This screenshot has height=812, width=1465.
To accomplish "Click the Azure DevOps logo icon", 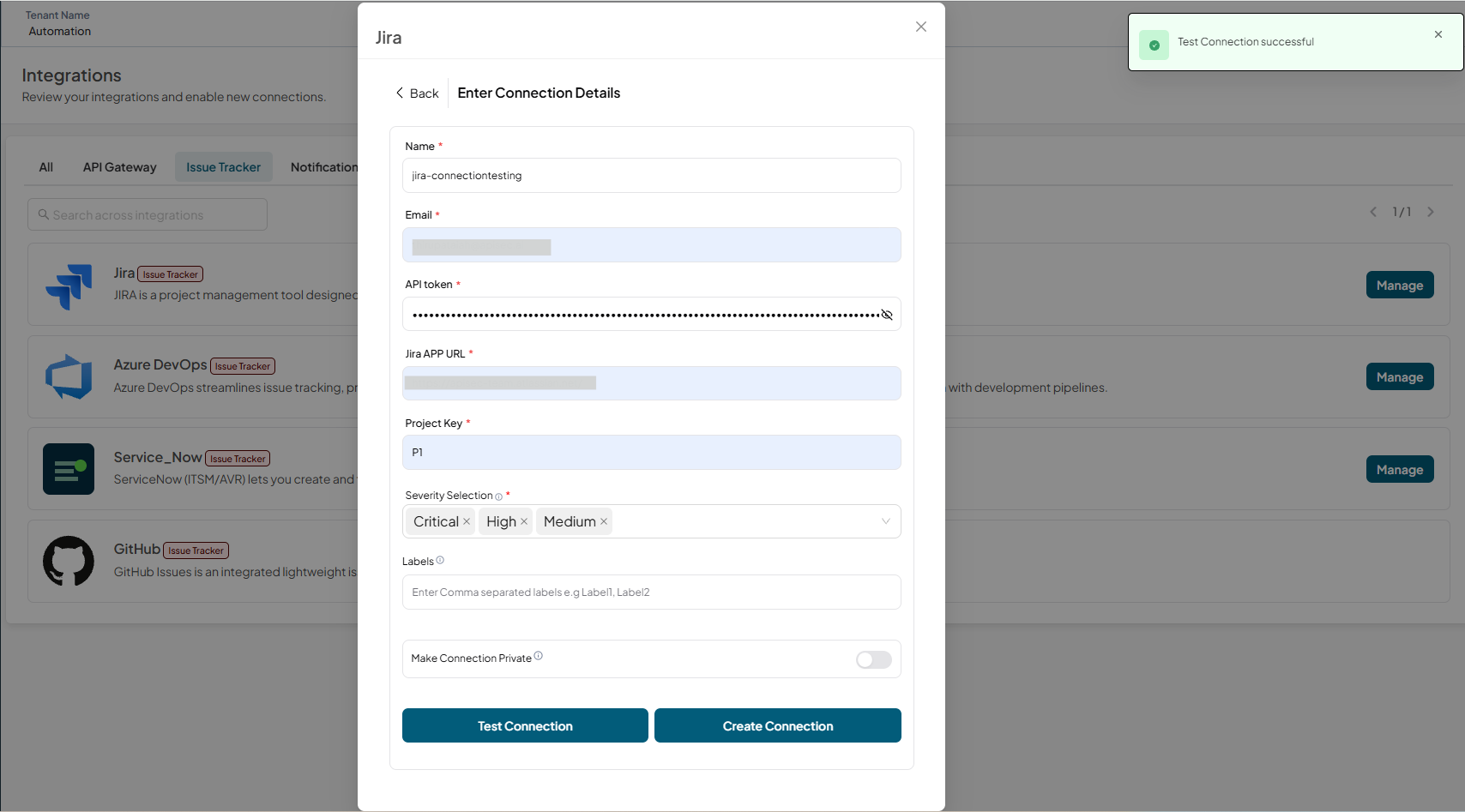I will [69, 377].
